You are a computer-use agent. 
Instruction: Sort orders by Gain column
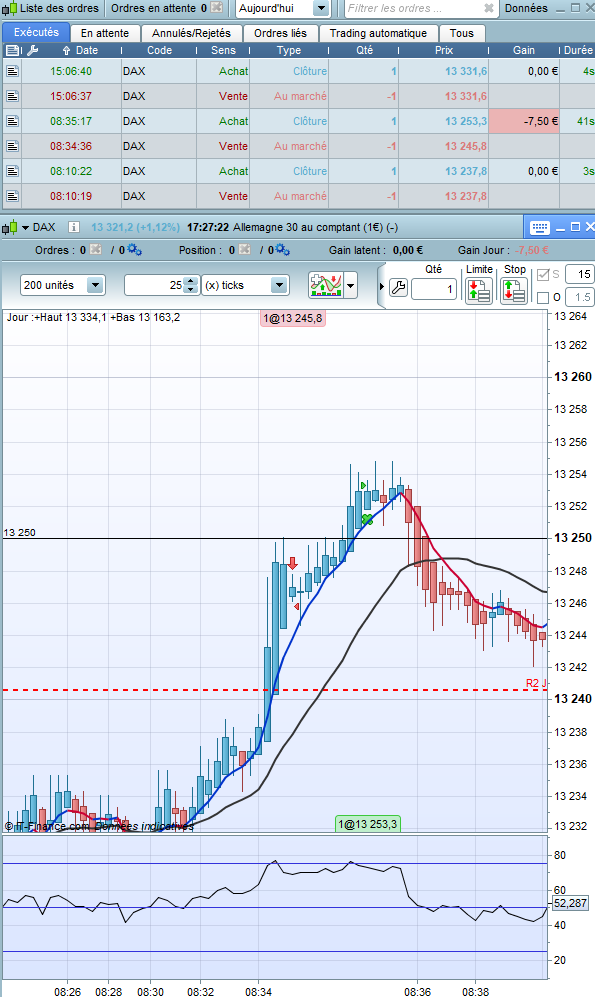tap(524, 50)
